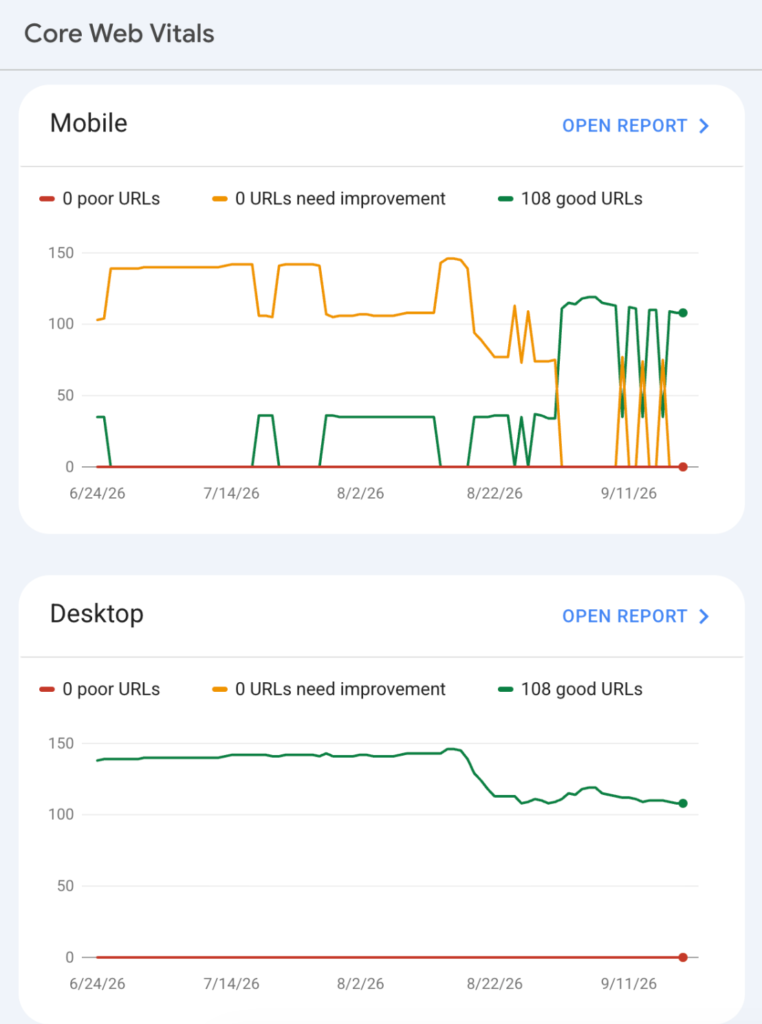The width and height of the screenshot is (762, 1024).
Task: Select '0 URLs need improvement' in Desktop card
Action: click(340, 689)
